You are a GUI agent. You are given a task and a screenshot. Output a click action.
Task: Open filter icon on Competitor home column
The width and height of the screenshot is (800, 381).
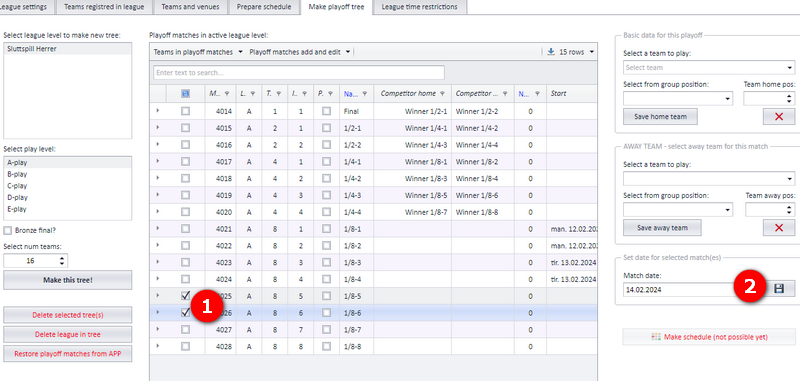point(442,94)
